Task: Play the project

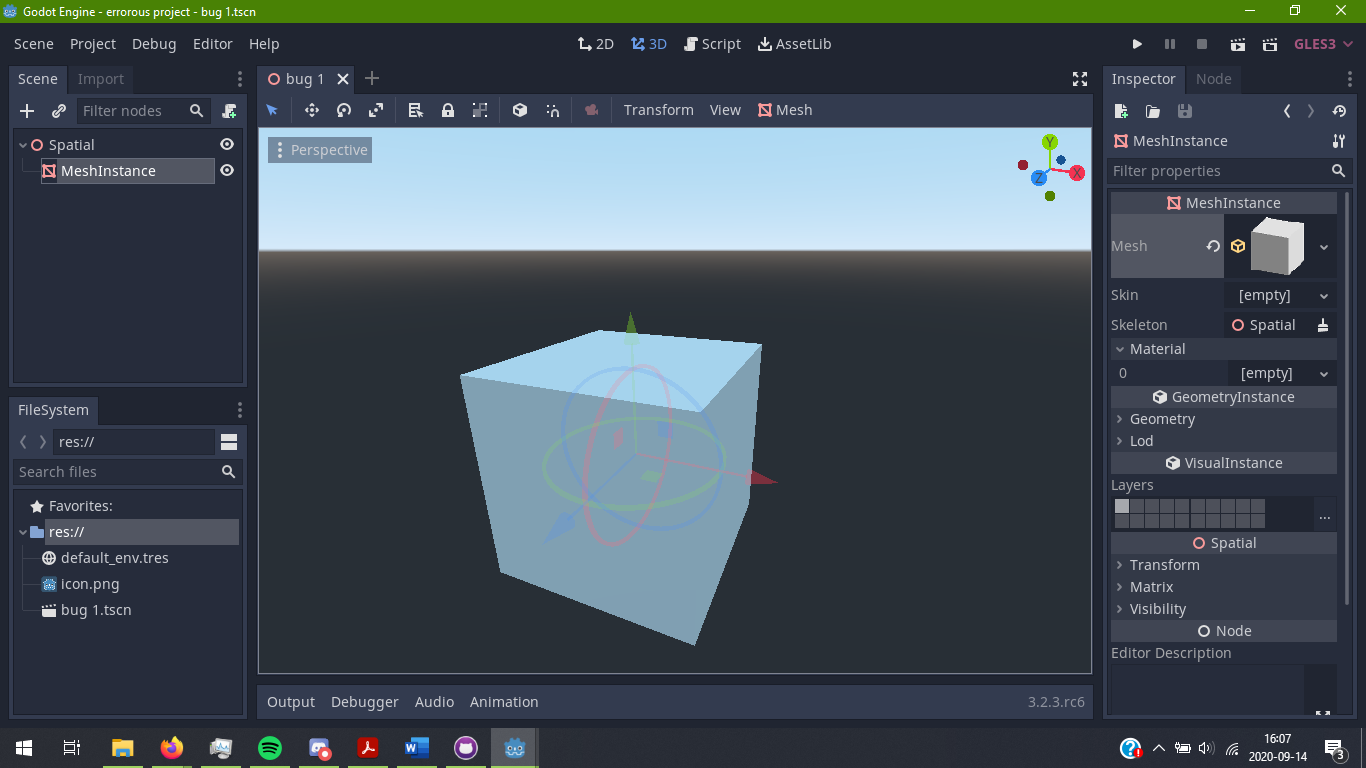Action: point(1137,44)
